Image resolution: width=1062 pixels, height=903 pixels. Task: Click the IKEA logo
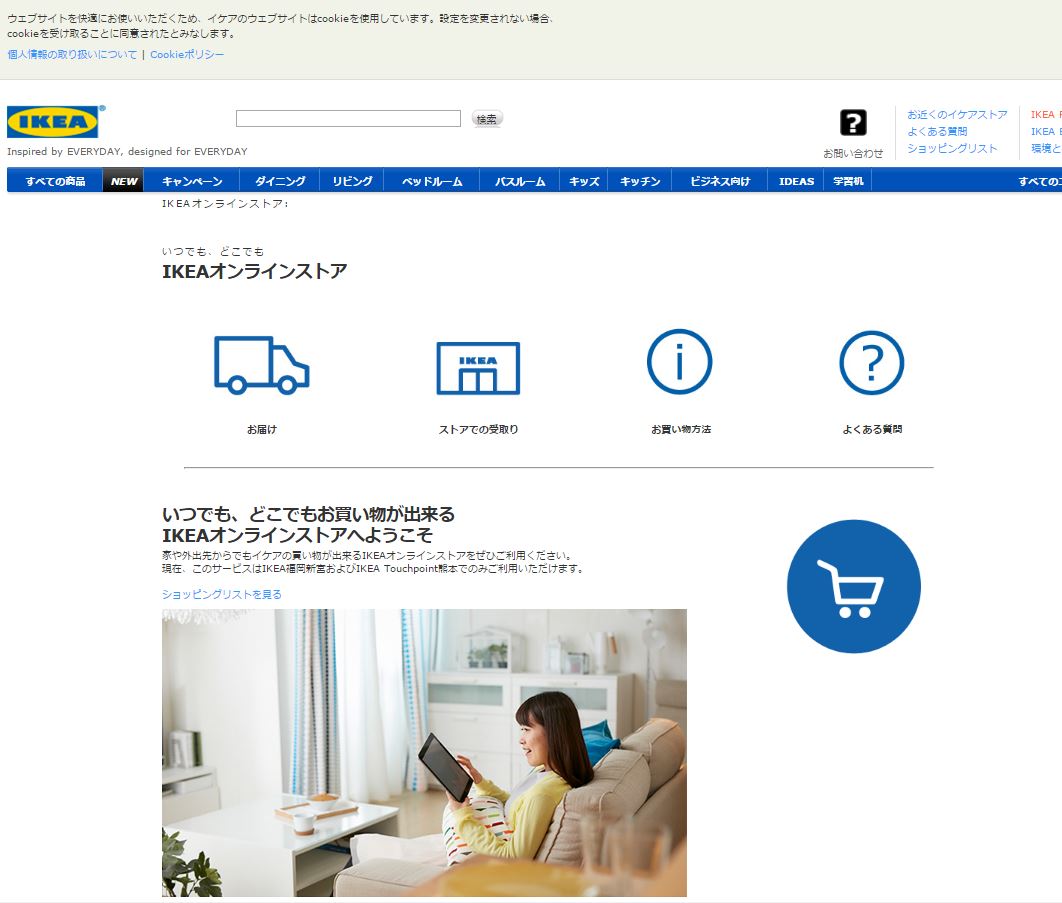[x=53, y=122]
